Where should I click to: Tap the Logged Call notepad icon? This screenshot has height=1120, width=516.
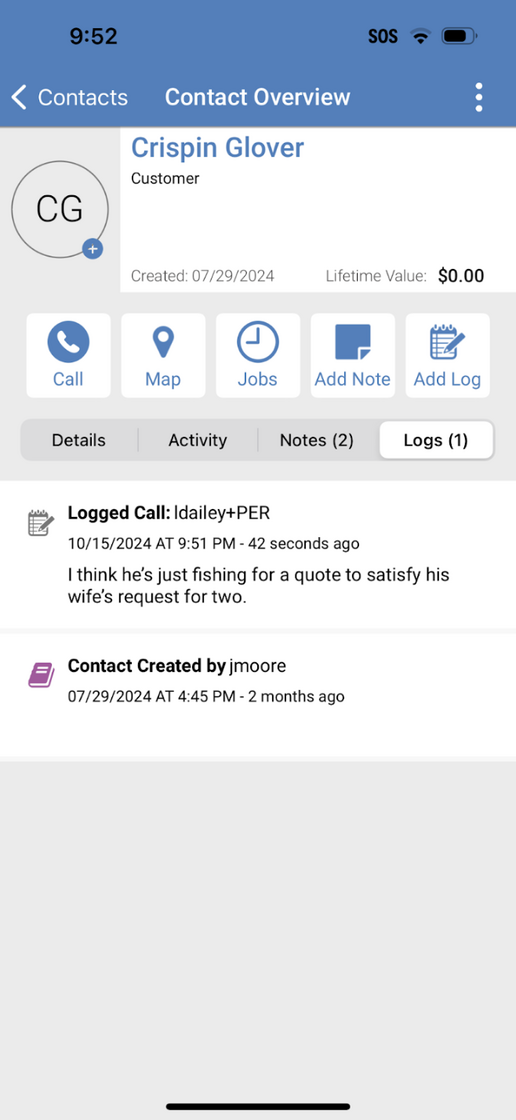(40, 523)
